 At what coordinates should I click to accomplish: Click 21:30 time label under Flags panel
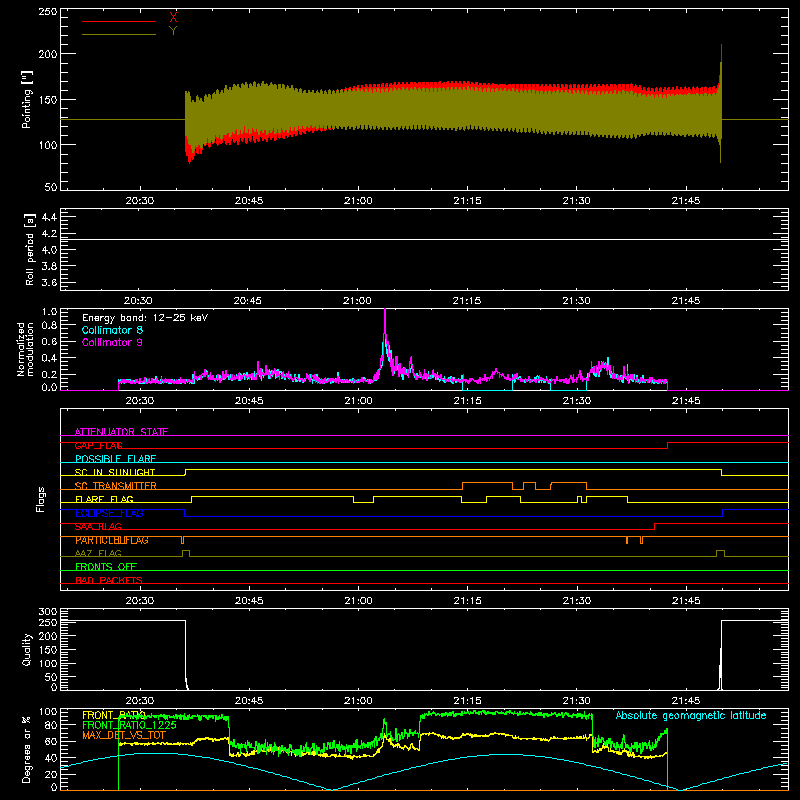pyautogui.click(x=577, y=601)
